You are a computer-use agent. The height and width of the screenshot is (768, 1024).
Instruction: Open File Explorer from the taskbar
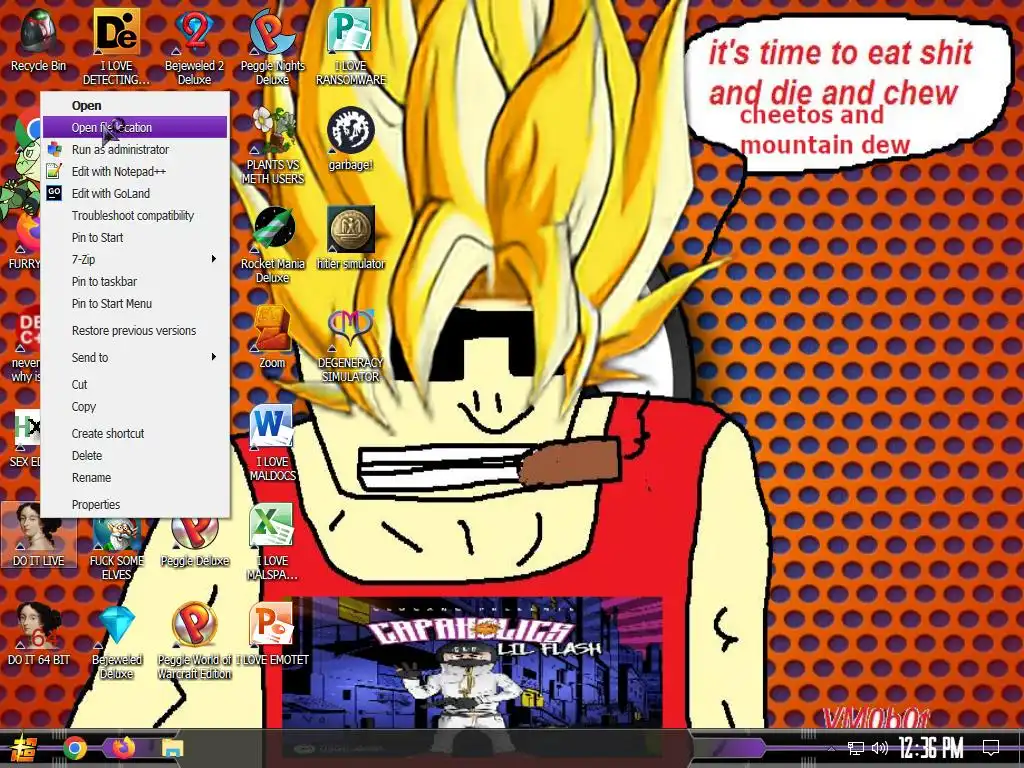point(173,748)
